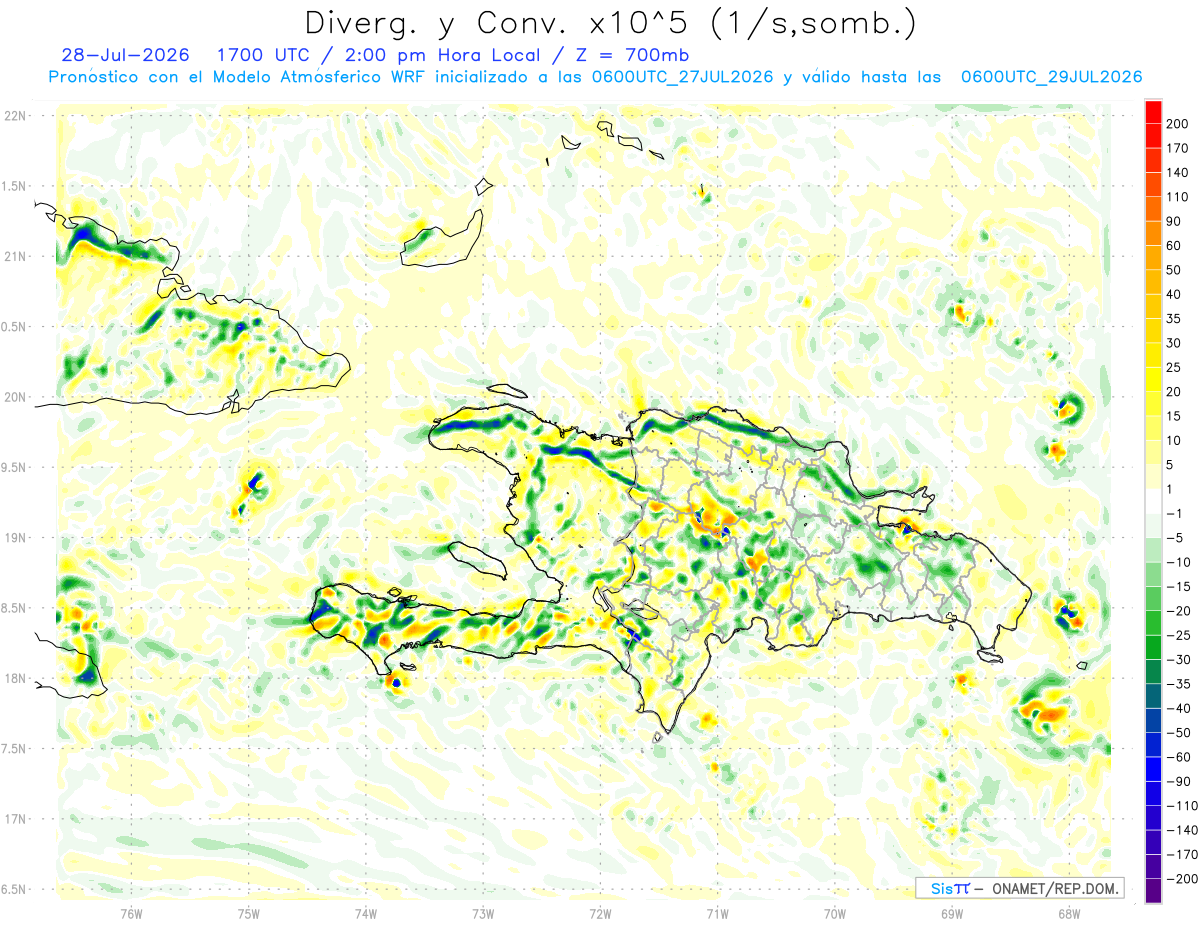Click the "72W" longitude label
Image resolution: width=1200 pixels, height=927 pixels.
pyautogui.click(x=600, y=914)
